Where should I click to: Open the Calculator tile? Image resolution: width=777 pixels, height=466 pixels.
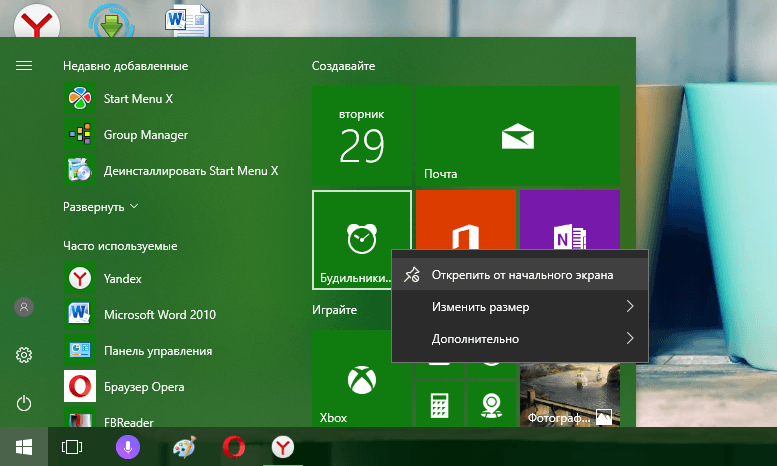pos(438,405)
